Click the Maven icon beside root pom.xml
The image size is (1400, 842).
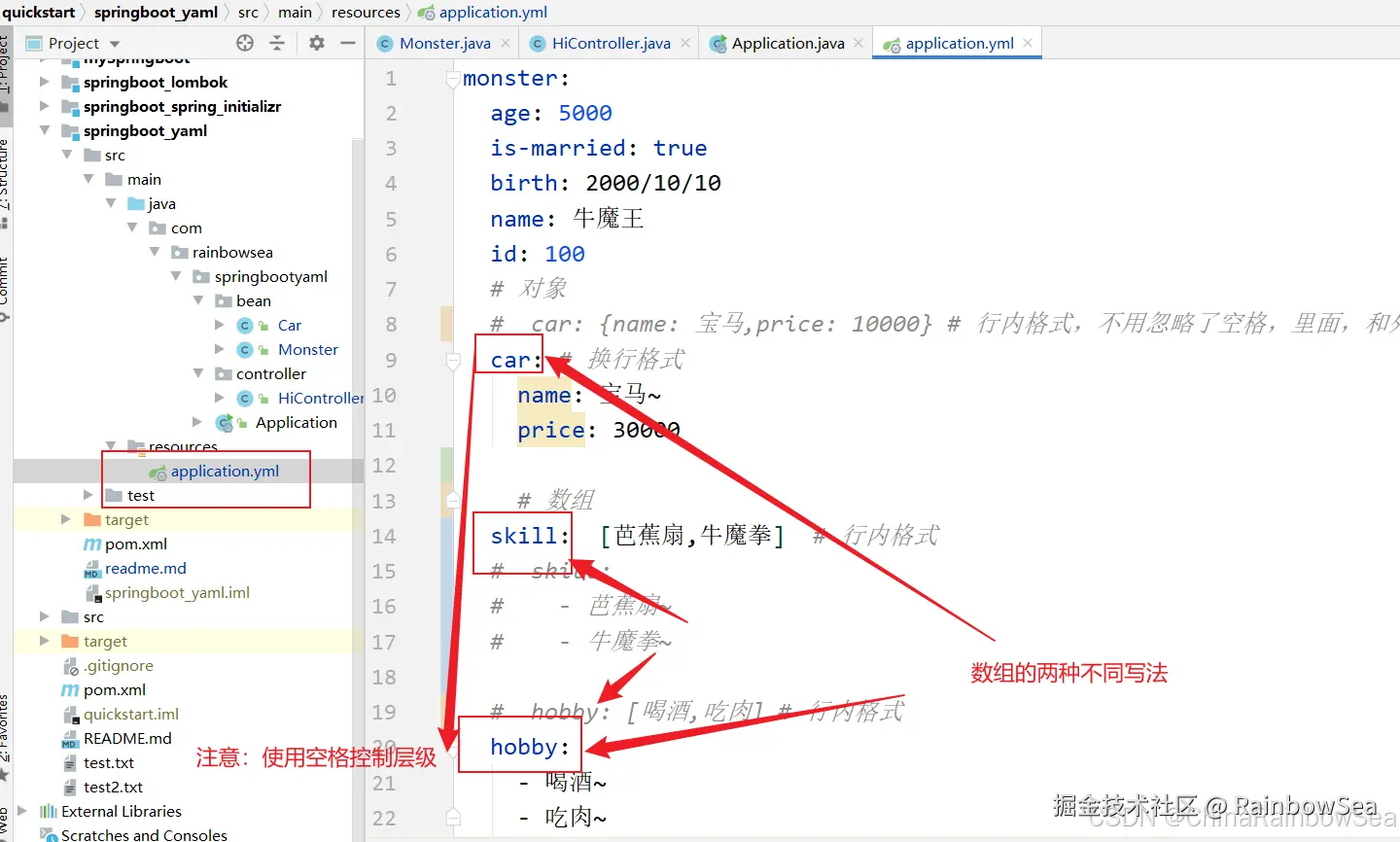pyautogui.click(x=70, y=689)
